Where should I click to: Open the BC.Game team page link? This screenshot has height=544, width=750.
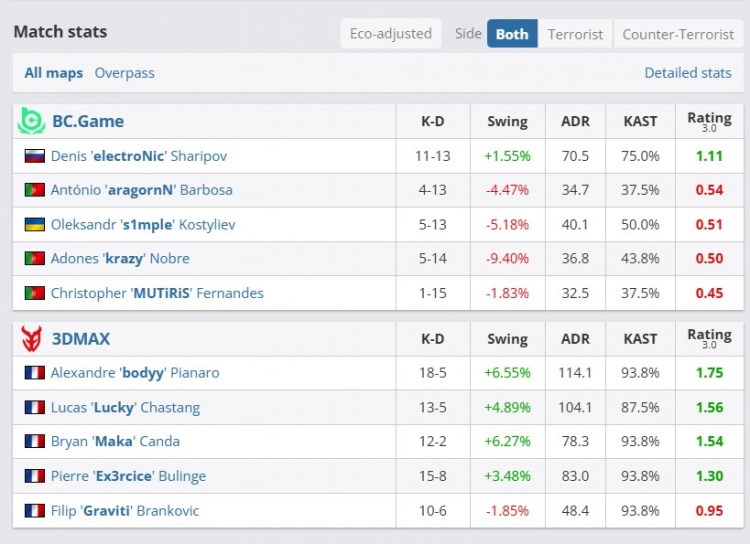click(88, 121)
